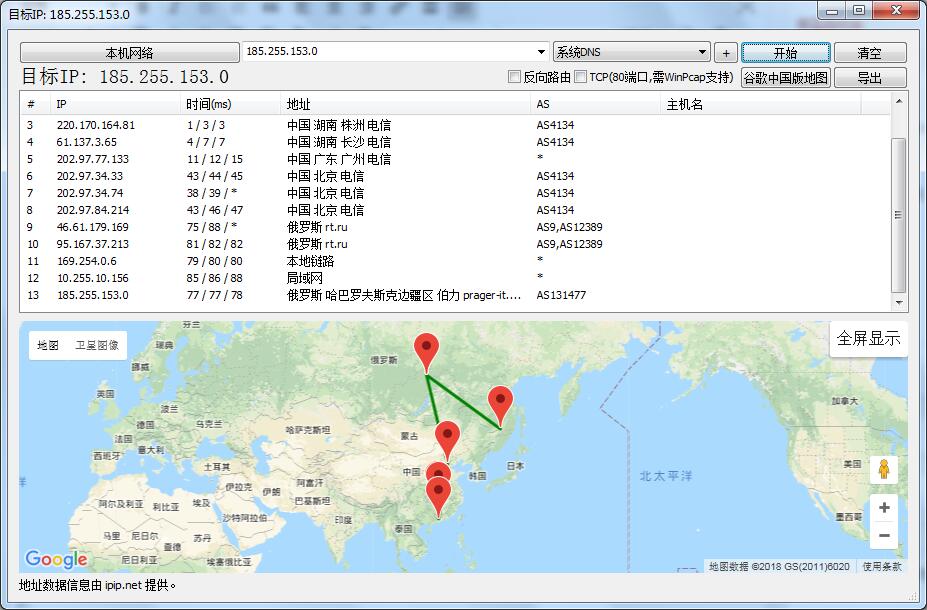Open the 使用条款 link on the map

pyautogui.click(x=881, y=566)
